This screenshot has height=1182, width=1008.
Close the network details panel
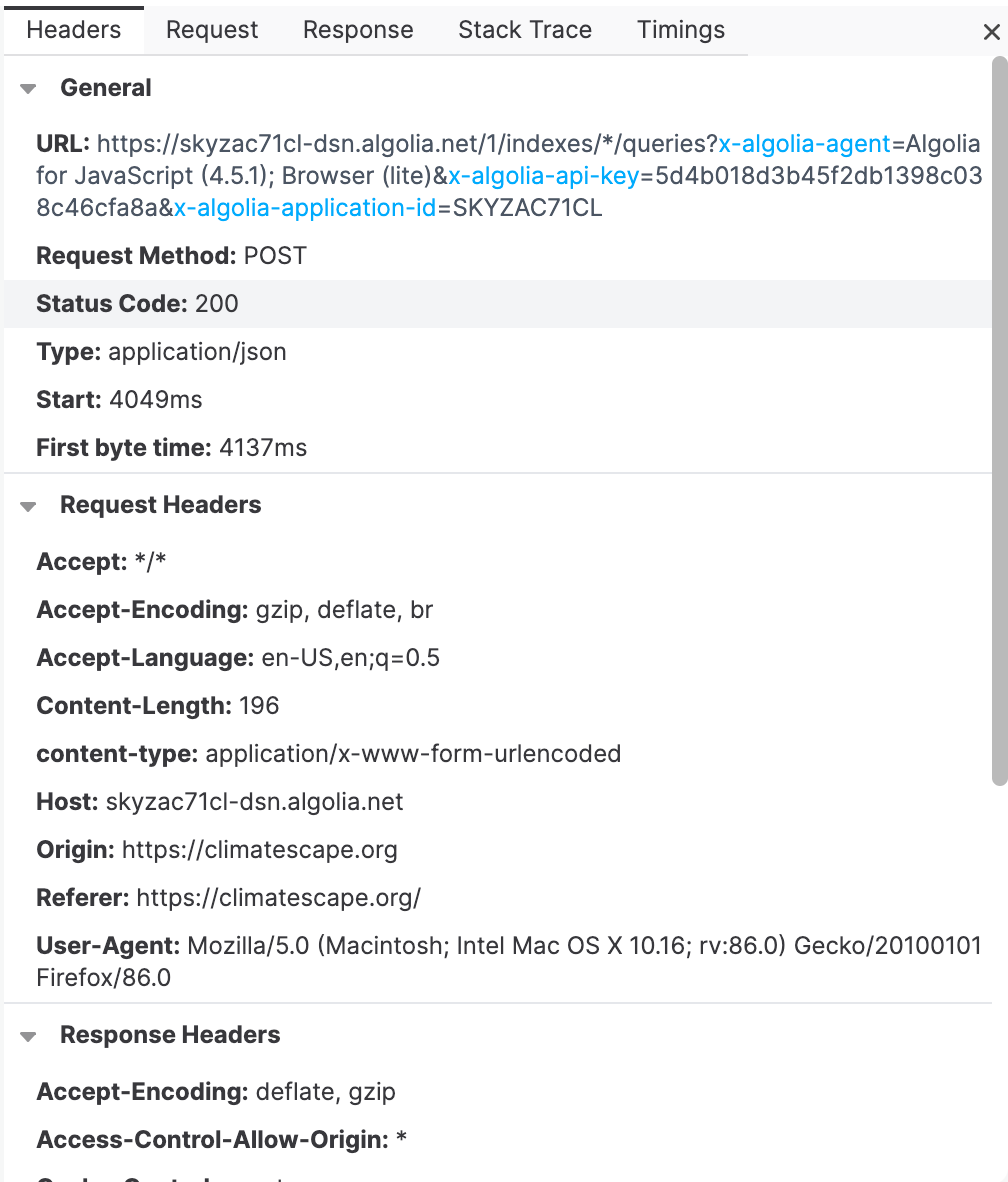(x=991, y=32)
